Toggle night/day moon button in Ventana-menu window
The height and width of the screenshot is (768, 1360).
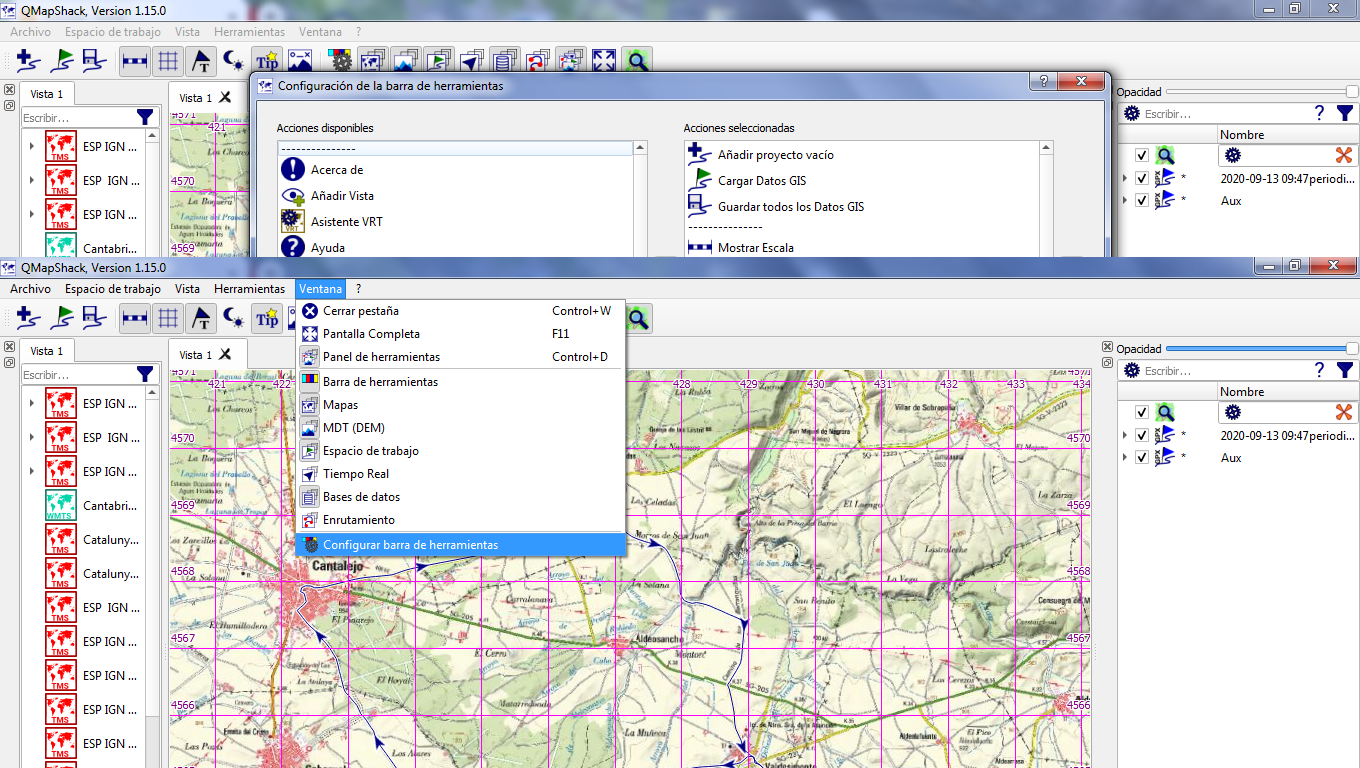click(234, 318)
